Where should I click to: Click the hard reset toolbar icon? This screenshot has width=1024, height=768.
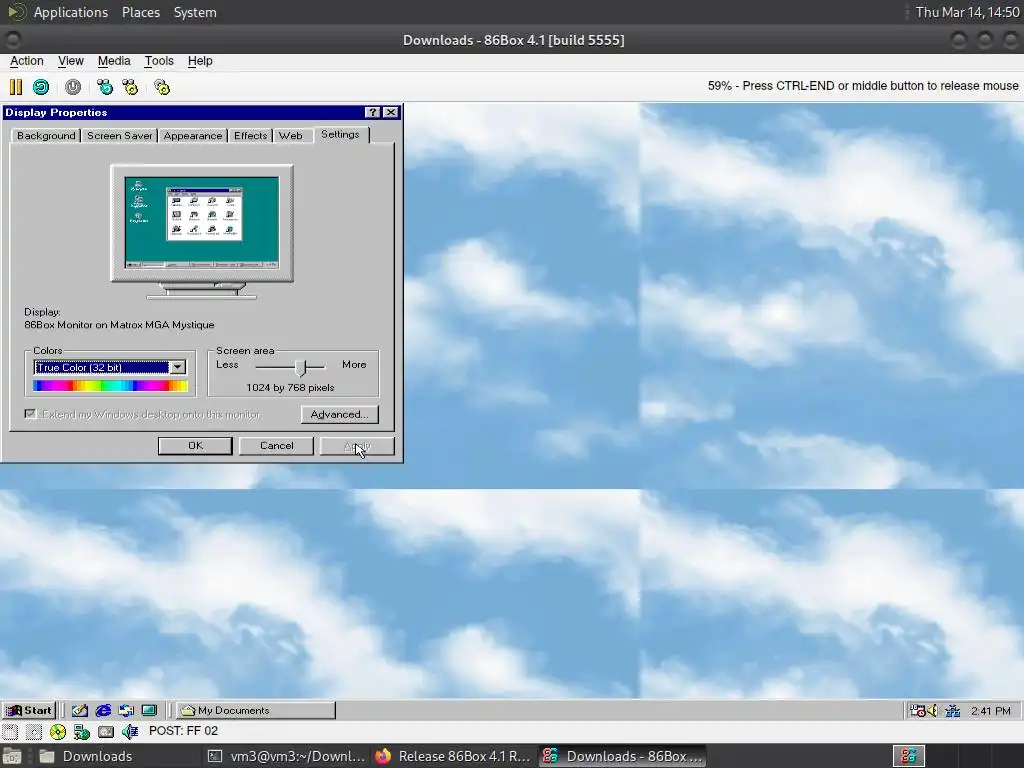point(41,87)
